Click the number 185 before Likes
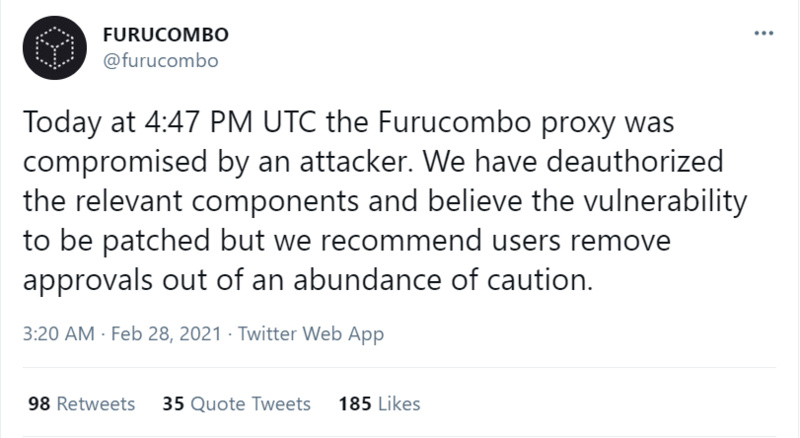This screenshot has height=438, width=800. [x=356, y=404]
